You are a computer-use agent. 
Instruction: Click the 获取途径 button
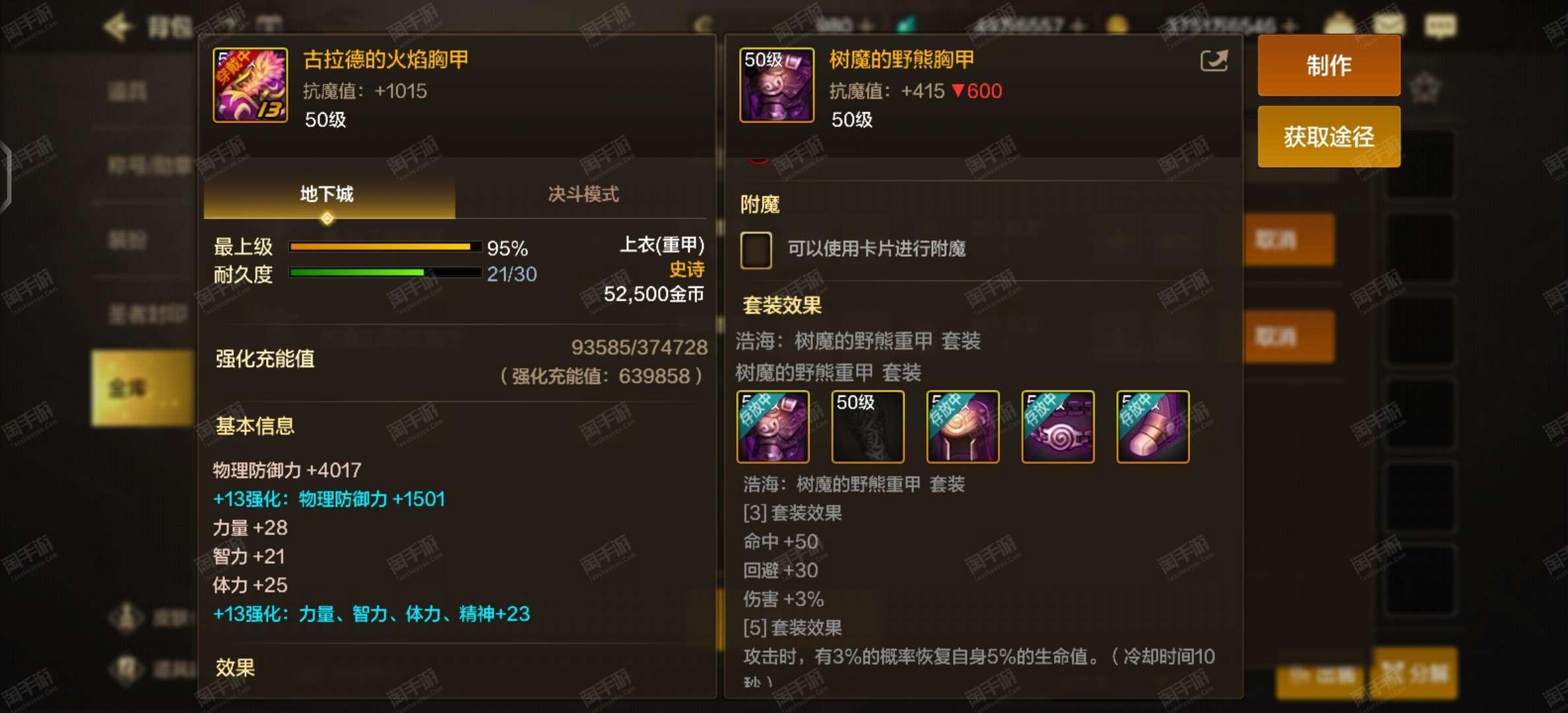coord(1329,137)
